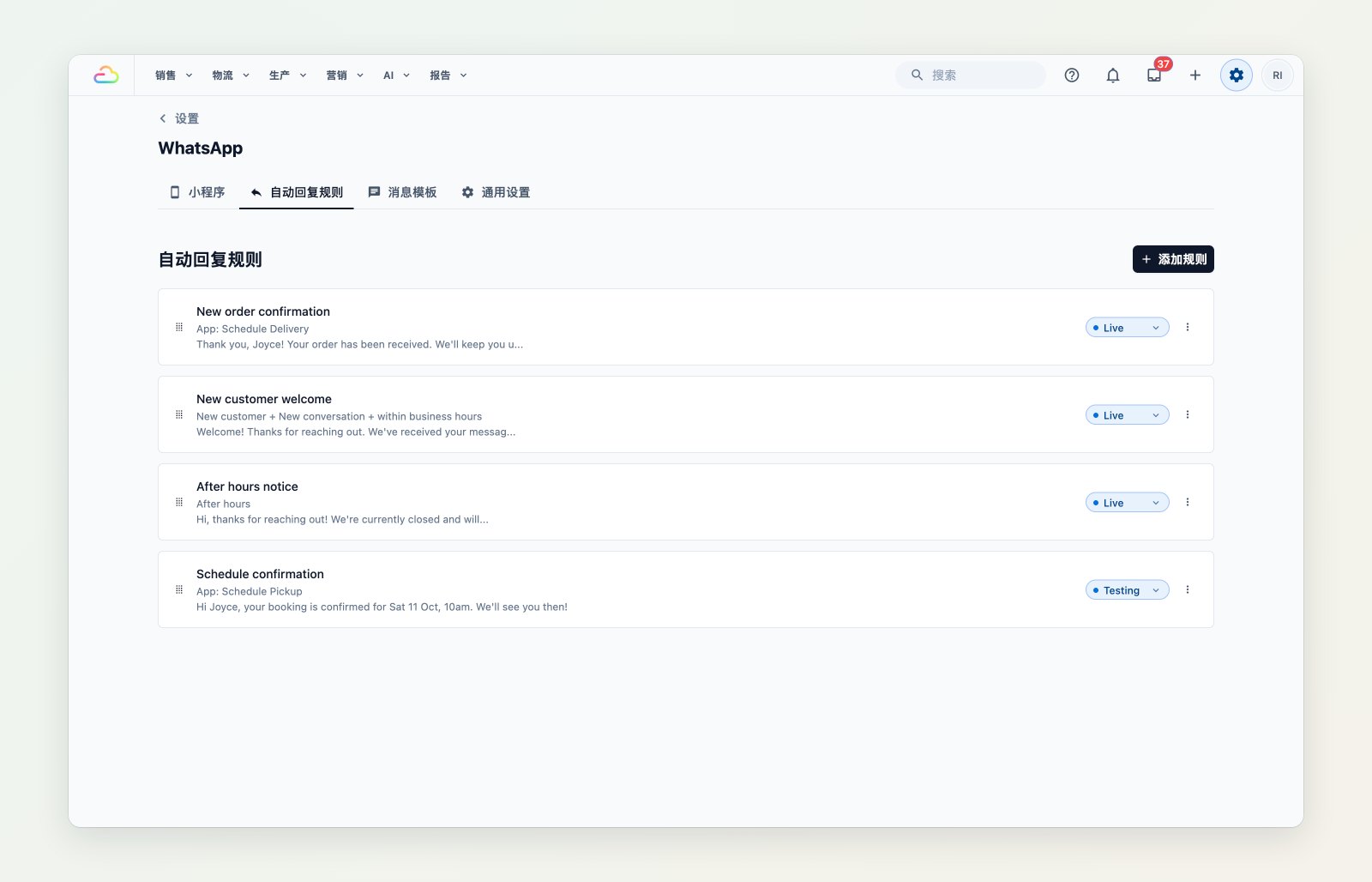The width and height of the screenshot is (1372, 882).
Task: Expand the 物流 menu
Action: 231,76
